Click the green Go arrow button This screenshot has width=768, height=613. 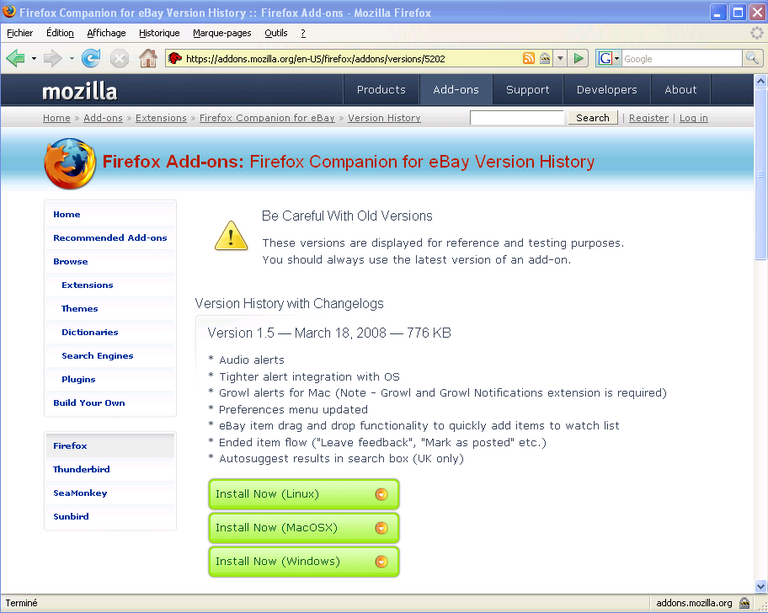pos(578,59)
